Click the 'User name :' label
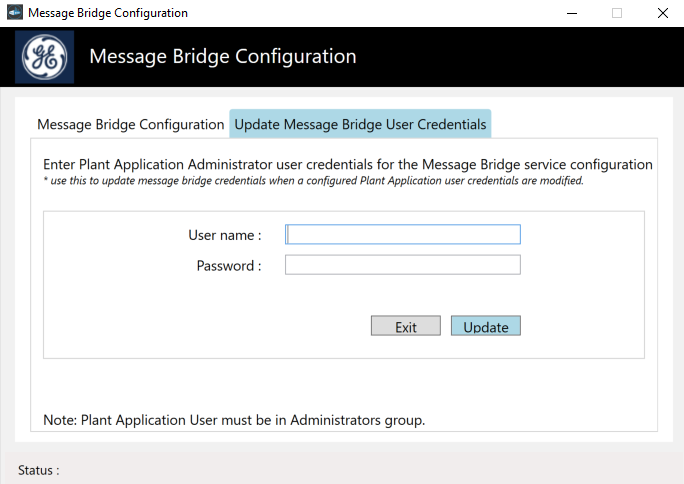 click(x=225, y=235)
